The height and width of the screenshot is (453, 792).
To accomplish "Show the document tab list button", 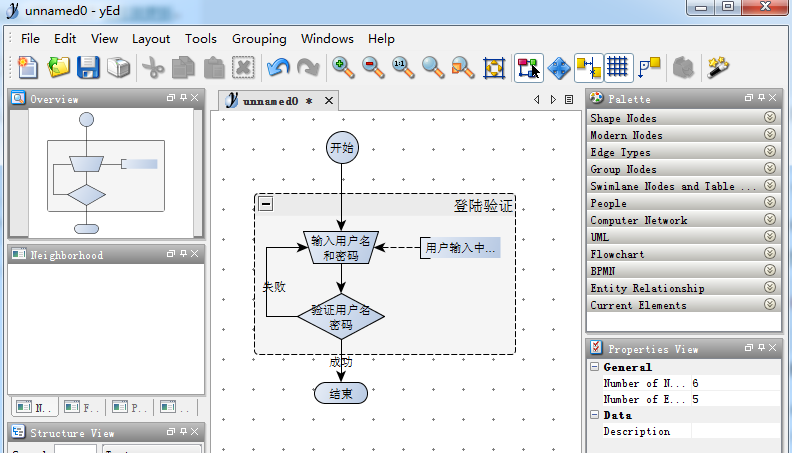I will 569,99.
